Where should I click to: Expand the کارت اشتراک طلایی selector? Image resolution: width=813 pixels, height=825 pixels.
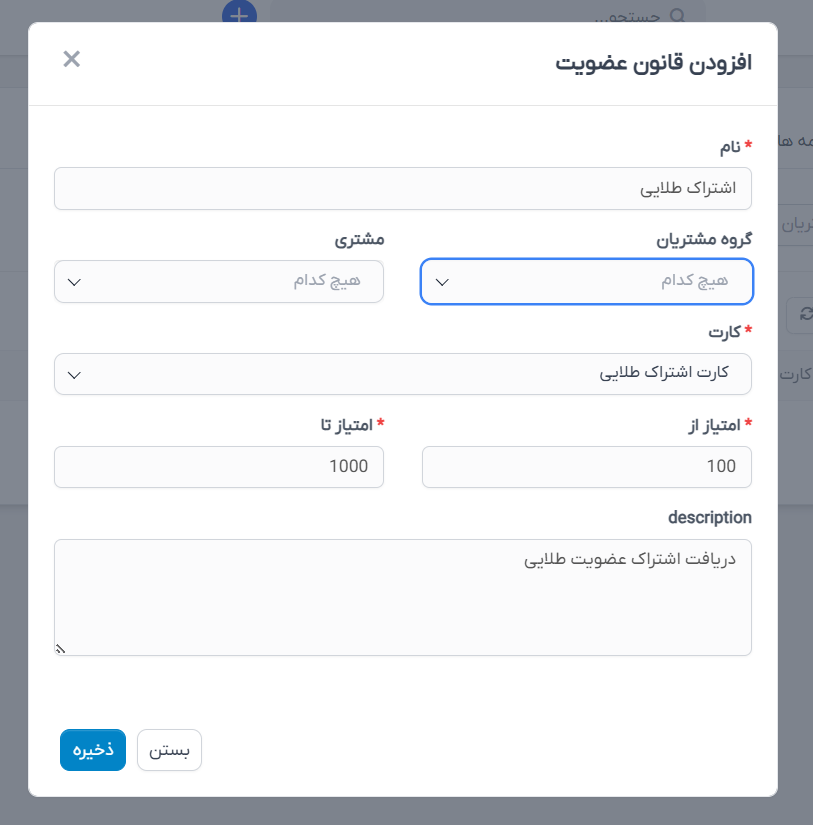[x=403, y=374]
